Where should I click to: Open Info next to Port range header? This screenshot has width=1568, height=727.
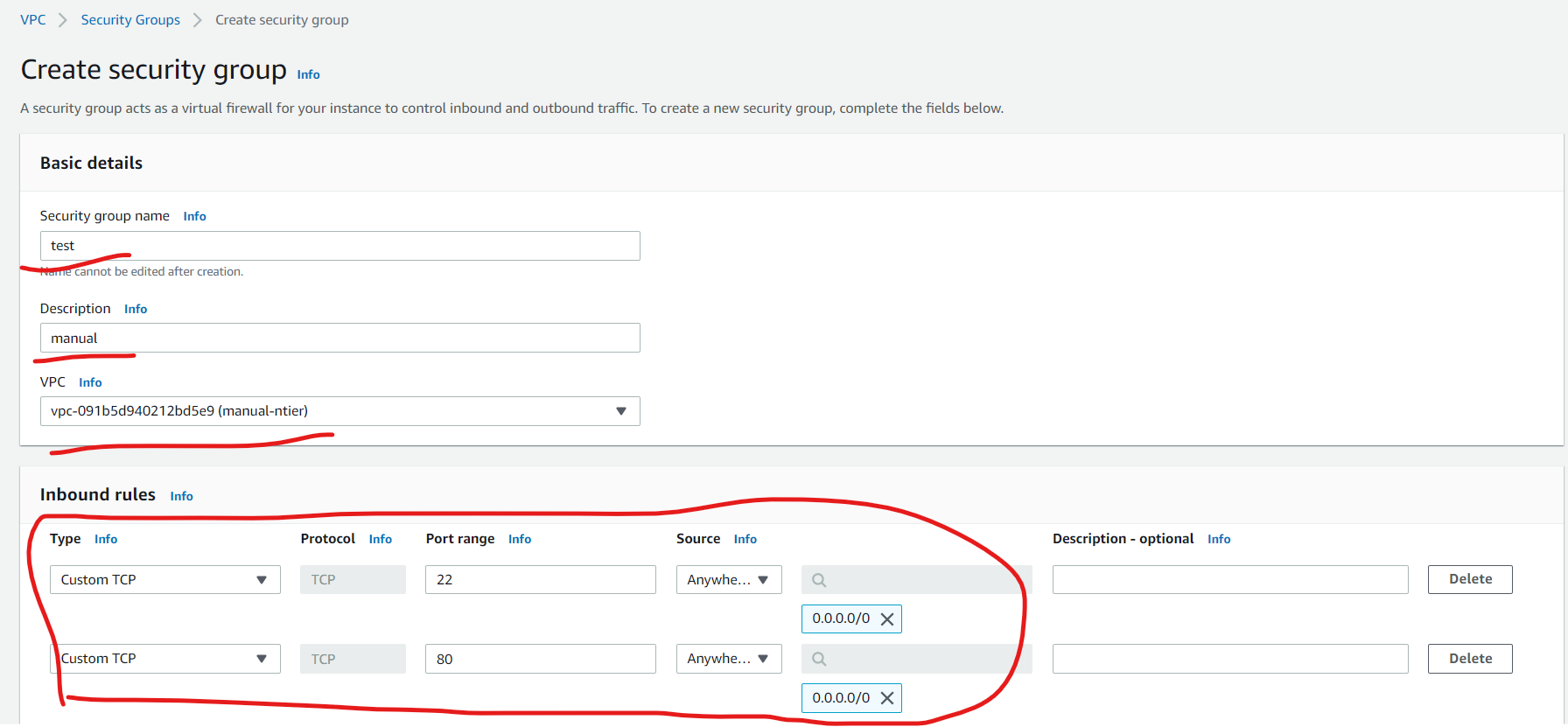(520, 539)
